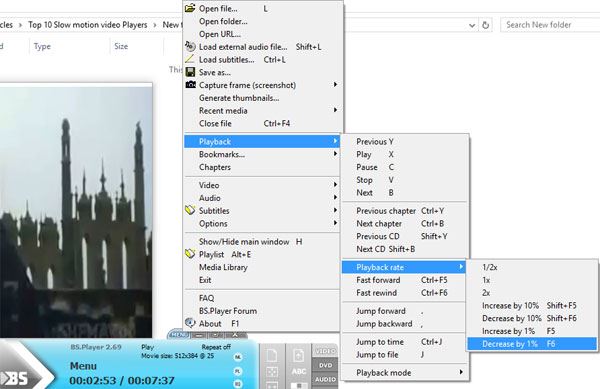
Task: Click the Capture frame camera icon
Action: pos(190,85)
